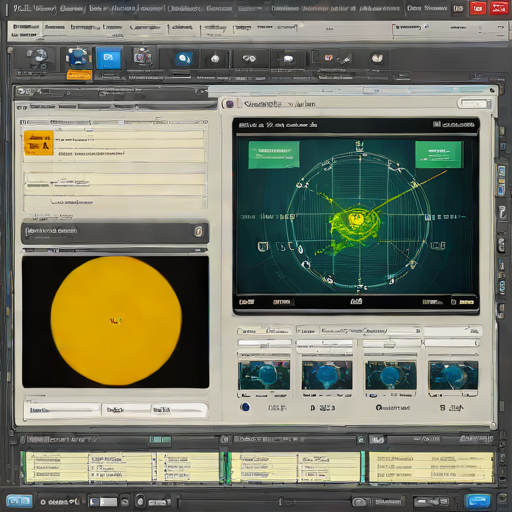Select the highlighted blue square toolbar icon
This screenshot has height=512, width=512.
click(x=108, y=58)
